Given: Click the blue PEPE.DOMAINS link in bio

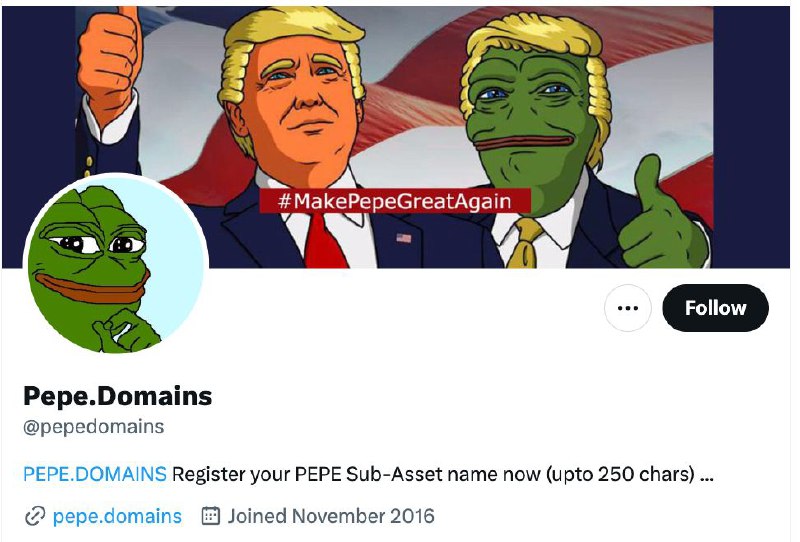Looking at the screenshot, I should click(95, 474).
